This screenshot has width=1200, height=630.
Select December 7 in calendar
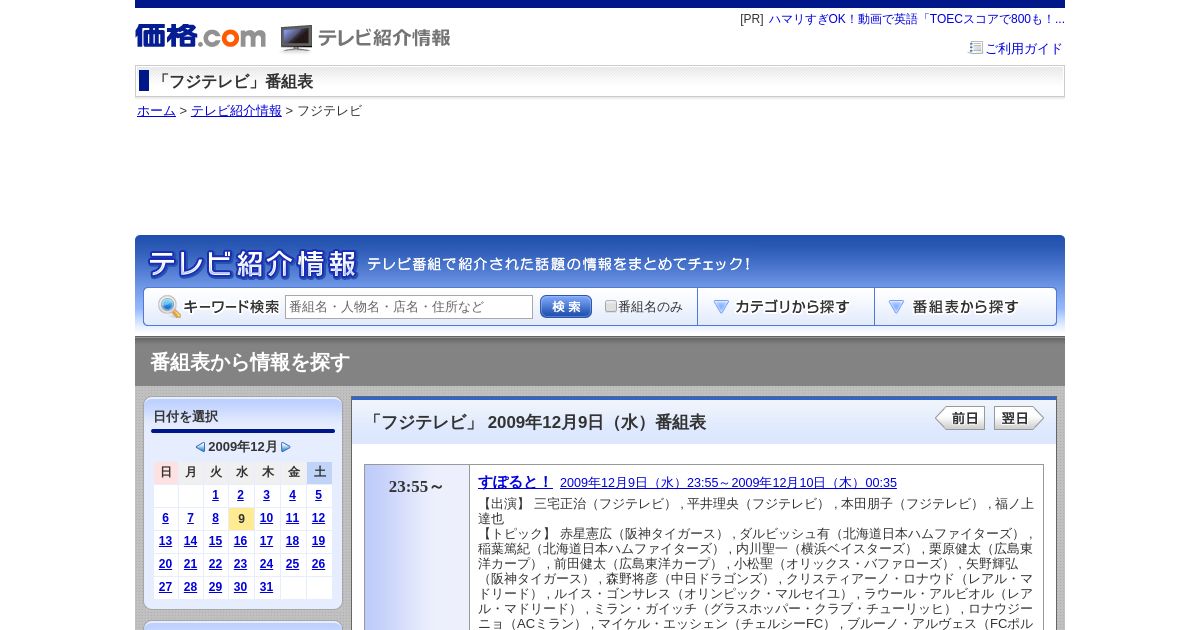coord(190,518)
